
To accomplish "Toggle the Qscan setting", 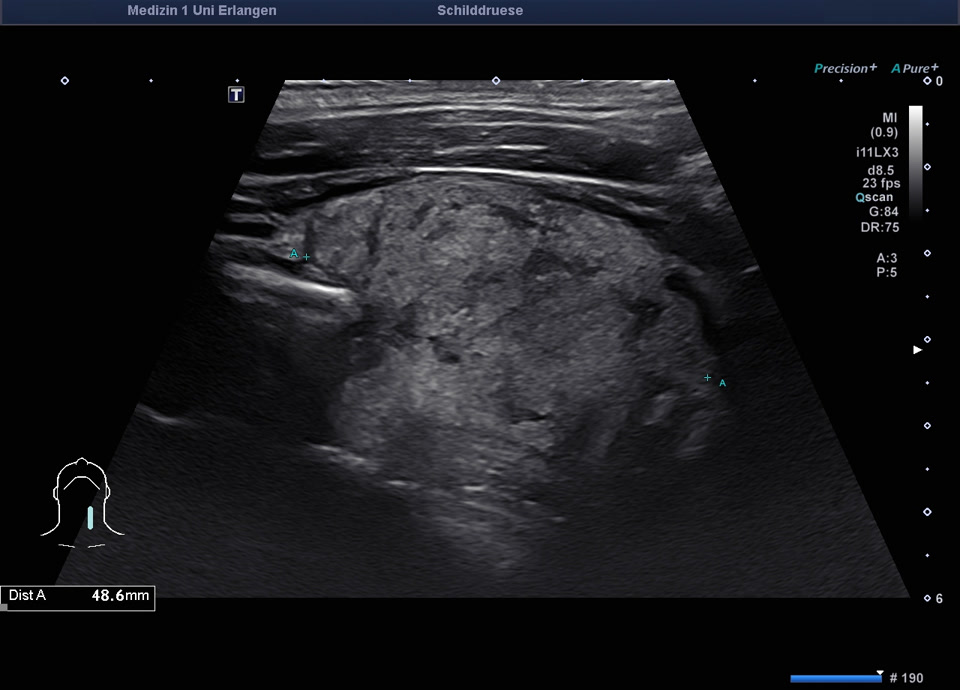I will [874, 197].
